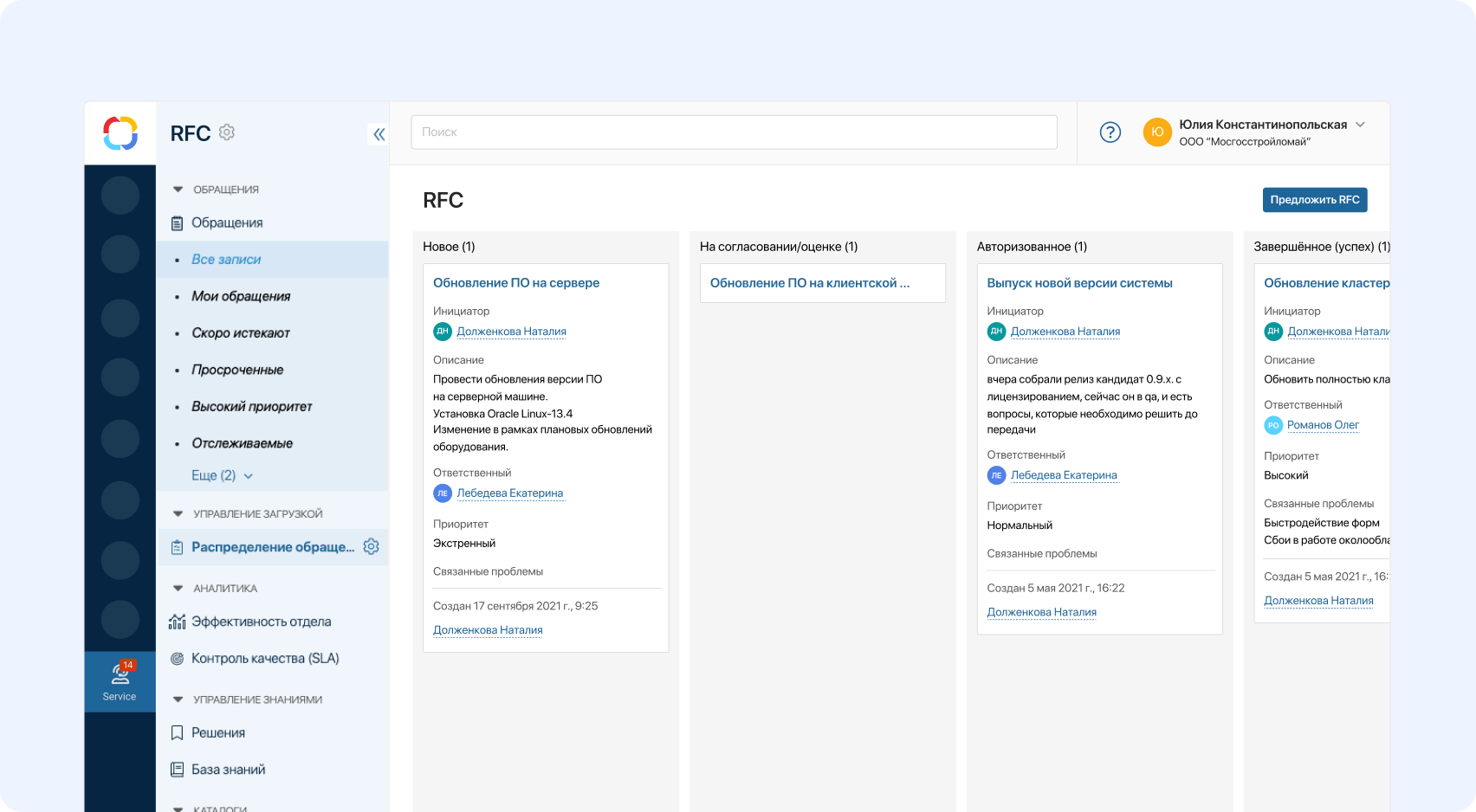1476x812 pixels.
Task: Expand user account dropdown arrow
Action: click(x=1360, y=125)
